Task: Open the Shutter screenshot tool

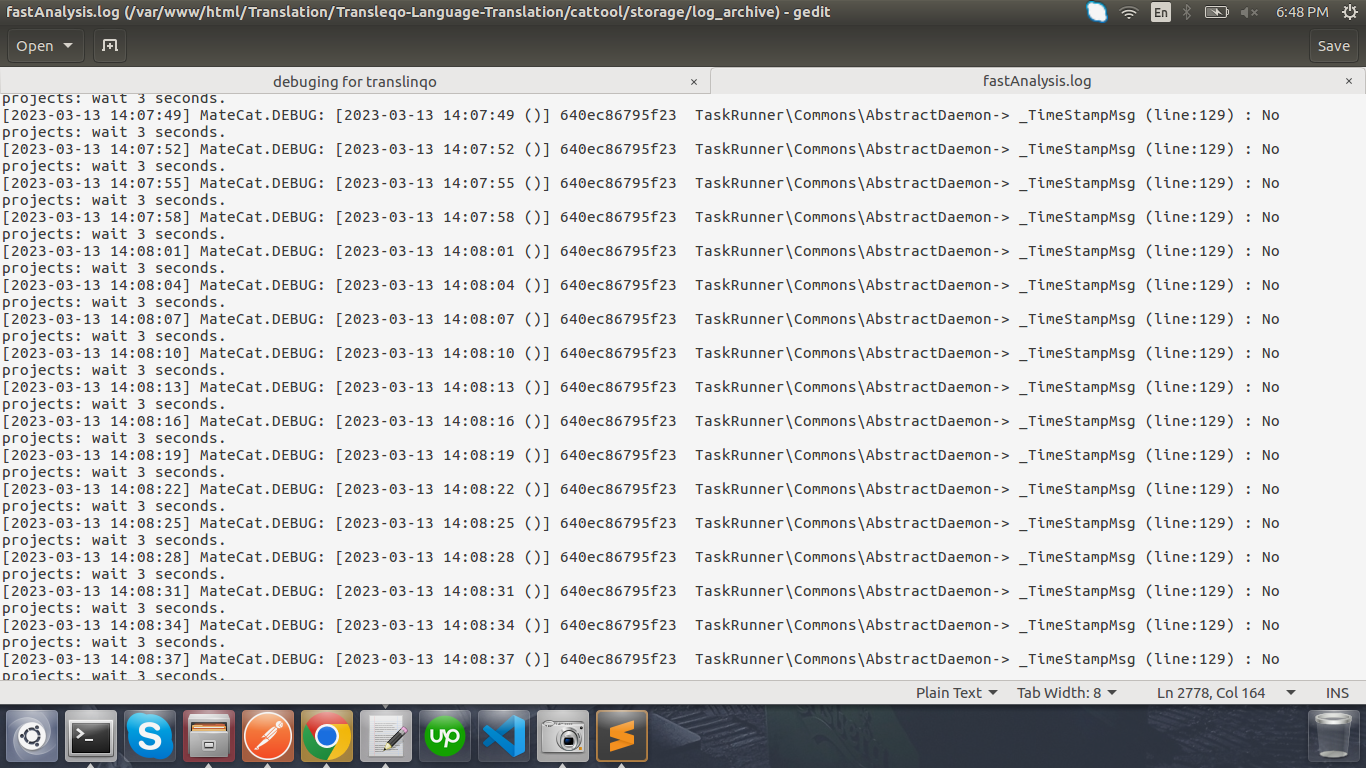Action: coord(563,735)
